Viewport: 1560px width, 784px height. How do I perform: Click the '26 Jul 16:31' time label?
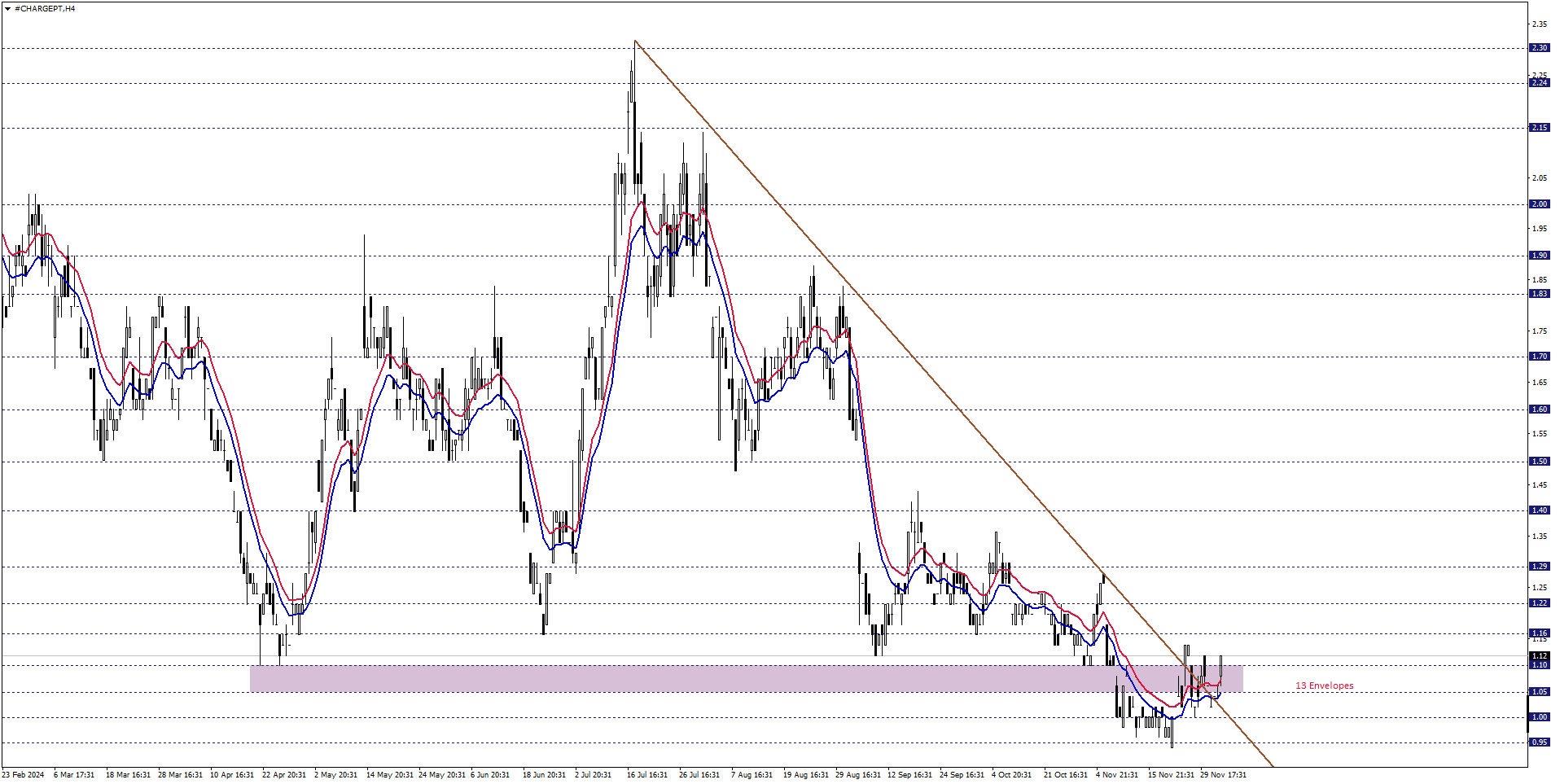[x=699, y=775]
